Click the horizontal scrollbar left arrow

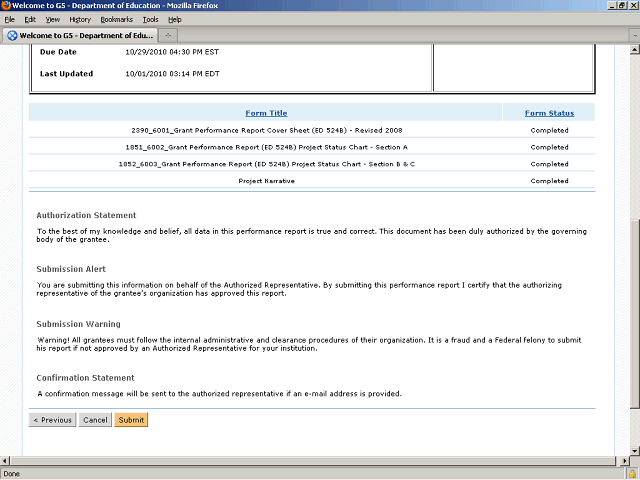click(x=4, y=461)
